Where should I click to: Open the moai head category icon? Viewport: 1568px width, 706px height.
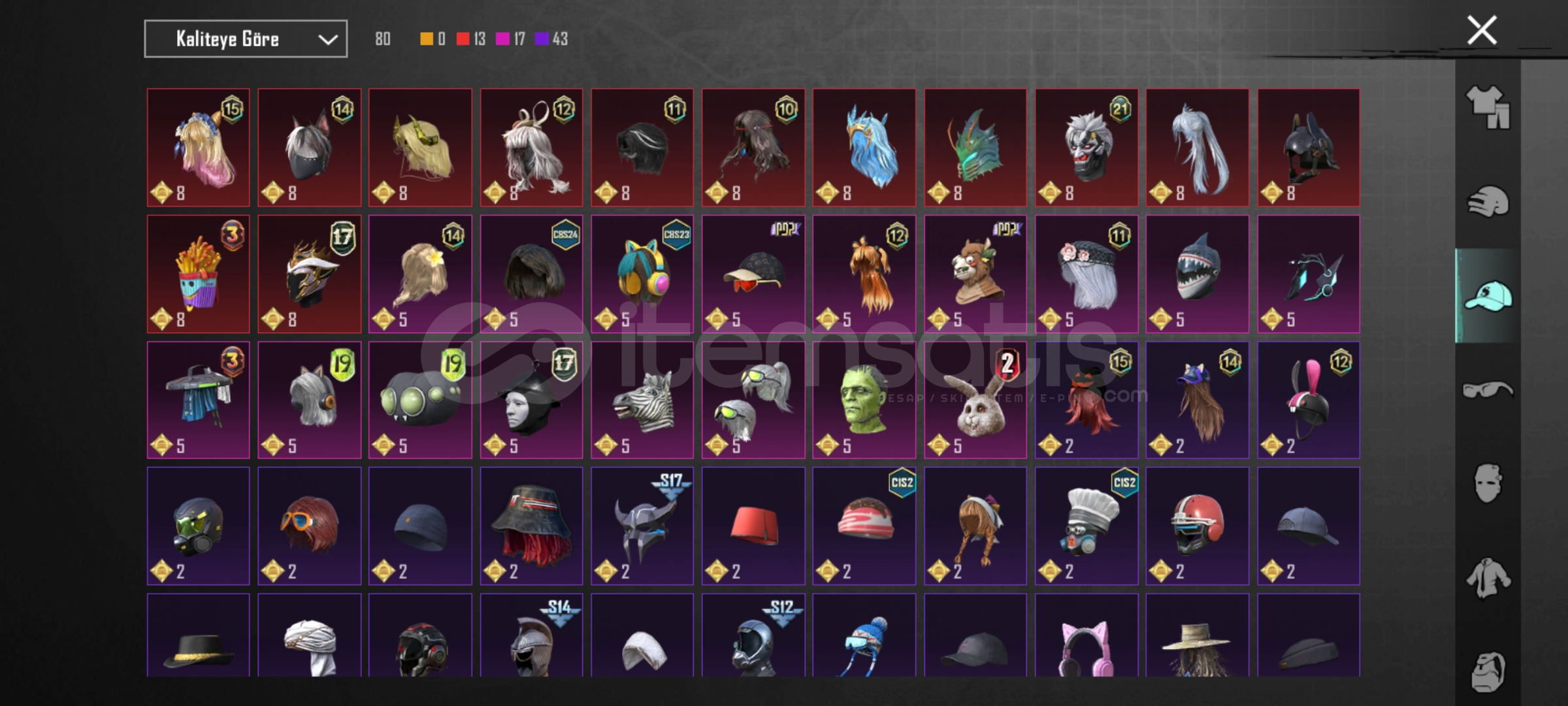tap(1488, 671)
